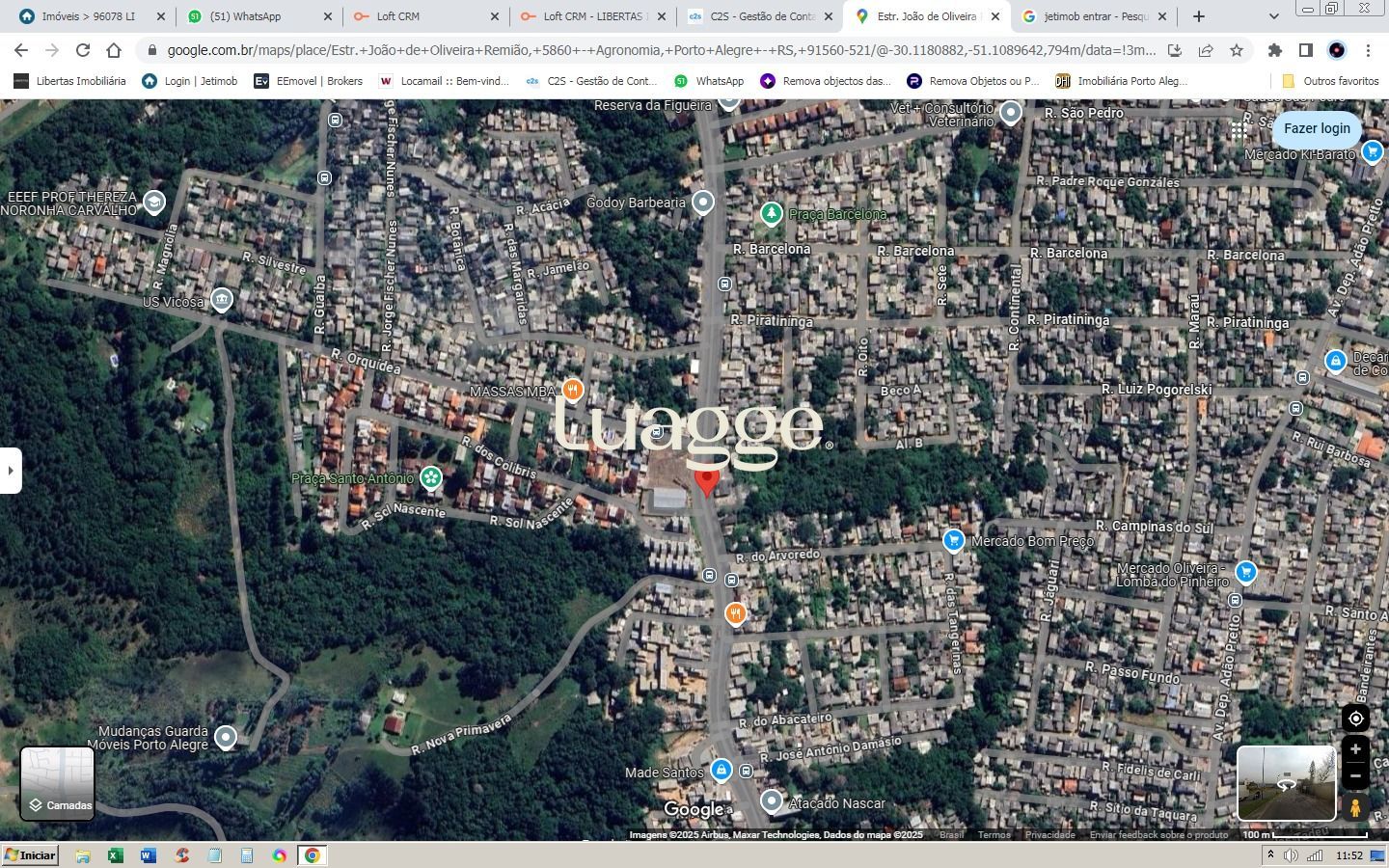Open the Mercado Bom Preço map marker
The image size is (1389, 868).
pyautogui.click(x=953, y=541)
